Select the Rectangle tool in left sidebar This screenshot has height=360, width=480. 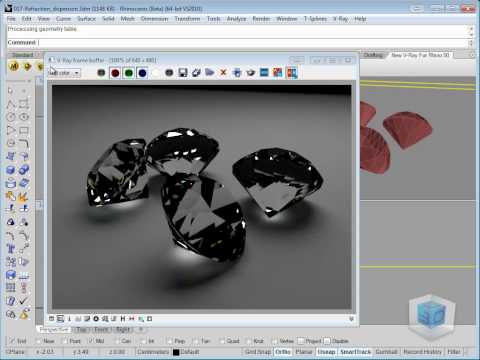(24, 130)
